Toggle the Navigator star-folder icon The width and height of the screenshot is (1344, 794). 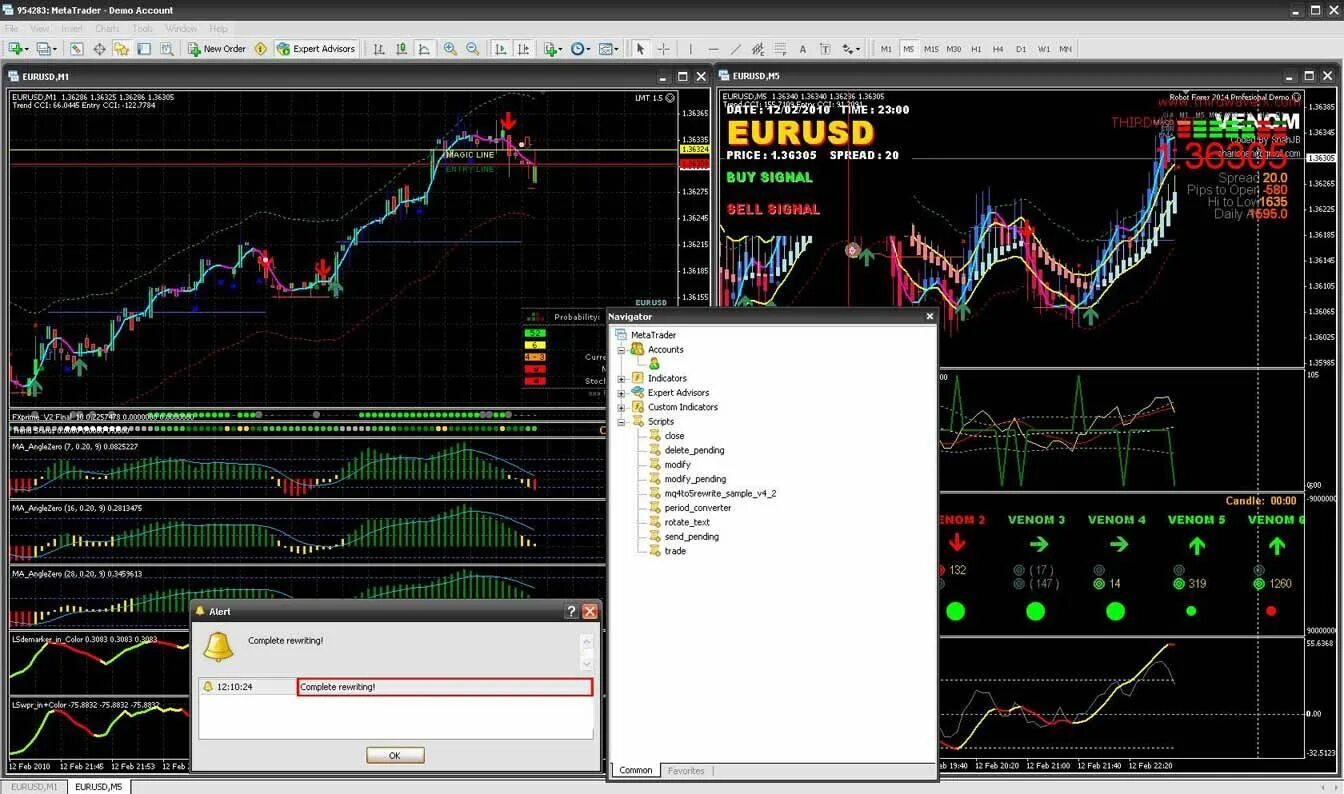click(x=121, y=49)
